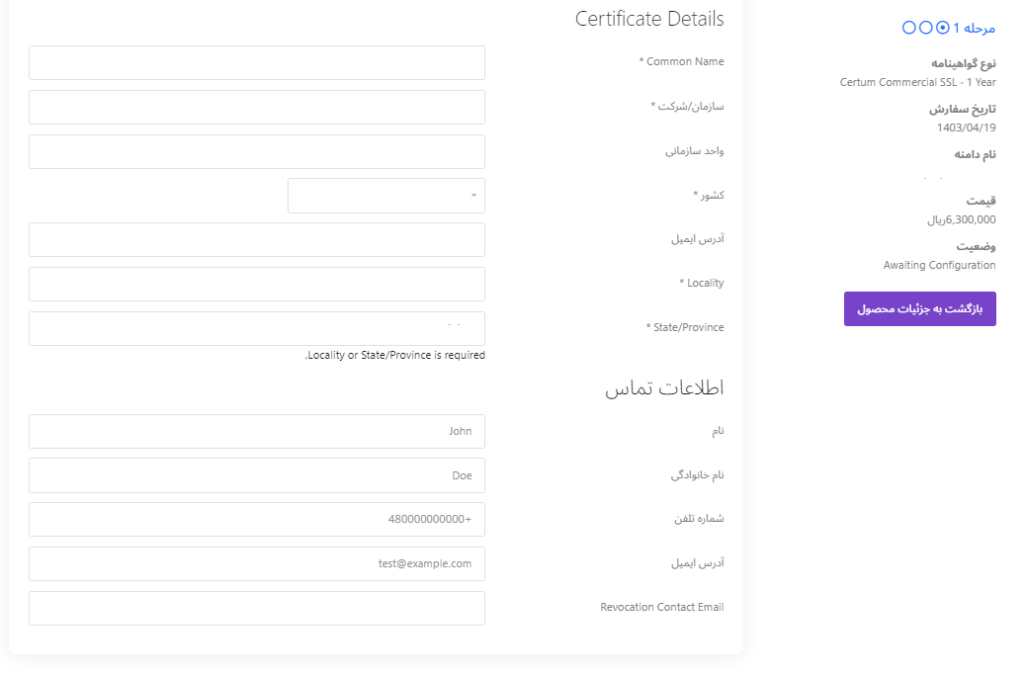Click the آدرس ایمیل field in Certificate Details
1024x679 pixels.
257,239
